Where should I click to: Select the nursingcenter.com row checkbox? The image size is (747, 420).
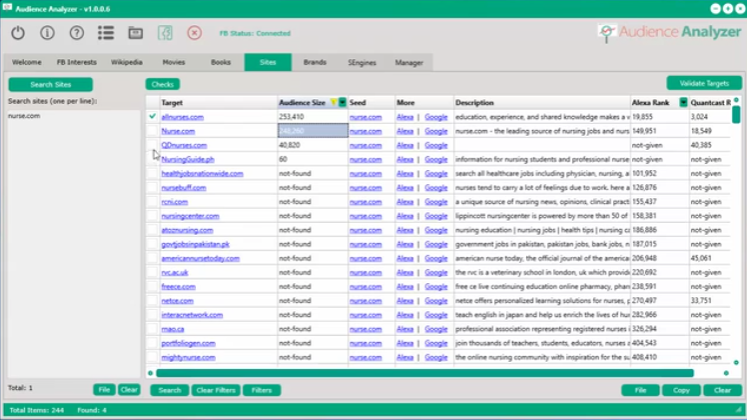[x=152, y=216]
